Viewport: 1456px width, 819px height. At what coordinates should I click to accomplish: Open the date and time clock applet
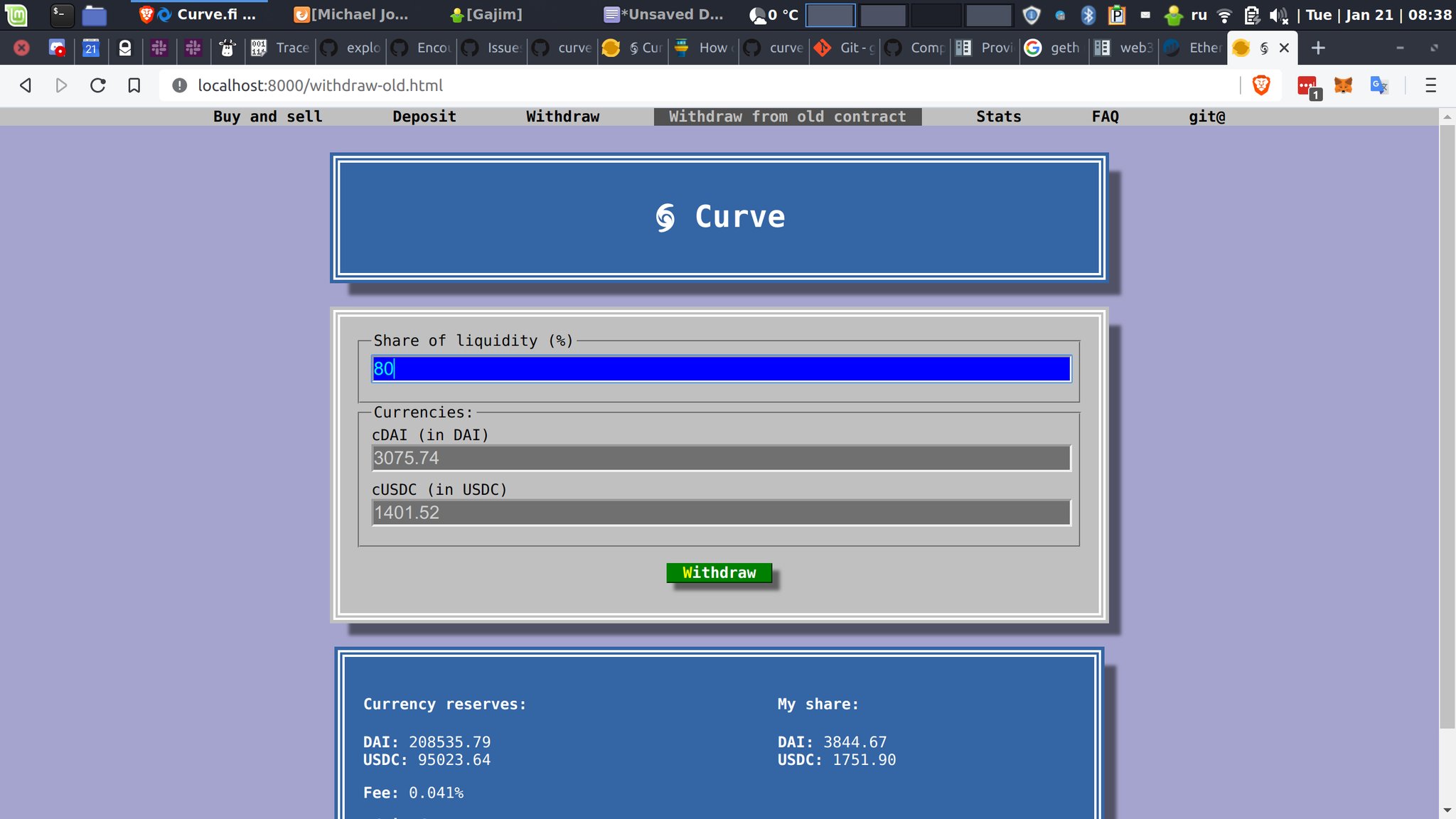1378,14
